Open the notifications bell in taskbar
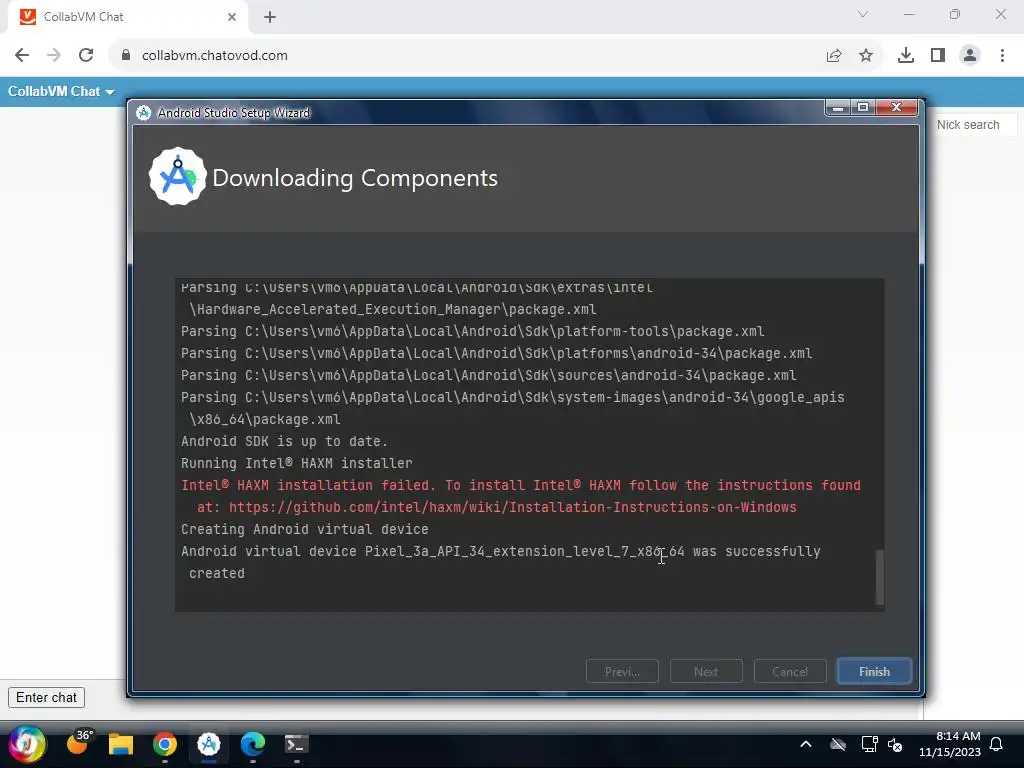The width and height of the screenshot is (1024, 768). [997, 744]
